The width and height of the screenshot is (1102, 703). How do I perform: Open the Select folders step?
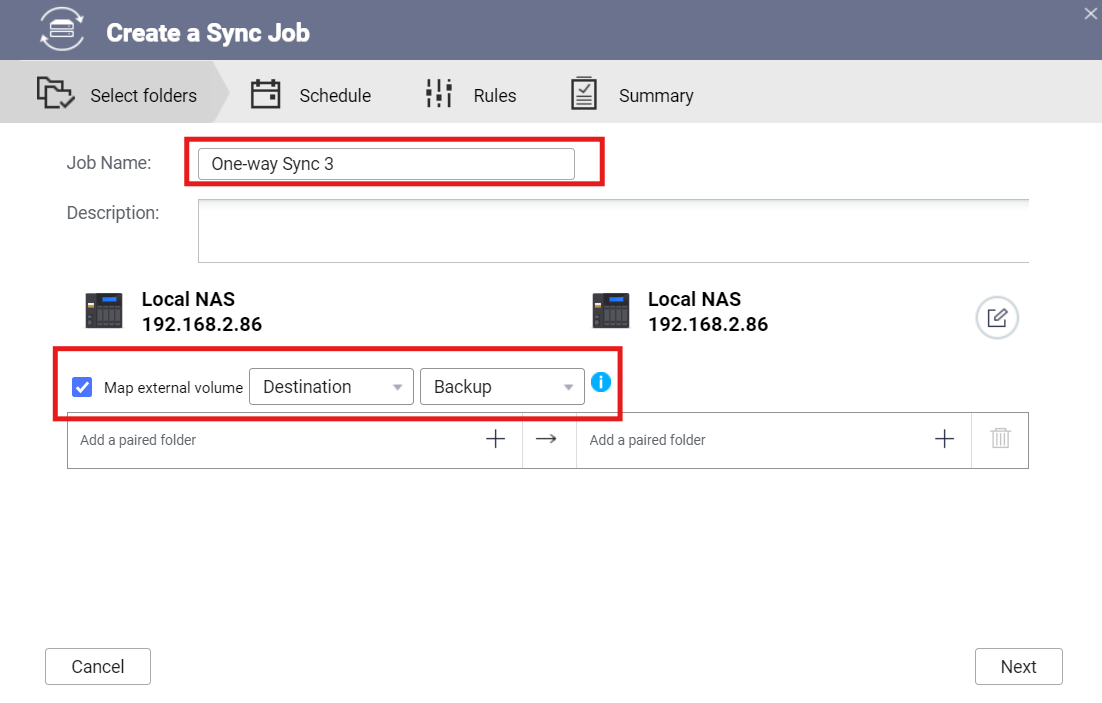(116, 92)
